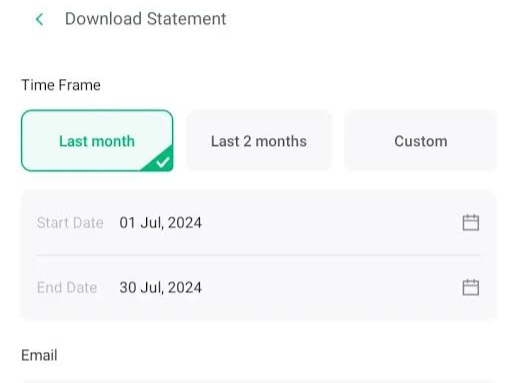Click the 2024 year in the End Date
518x383 pixels.
[x=185, y=287]
